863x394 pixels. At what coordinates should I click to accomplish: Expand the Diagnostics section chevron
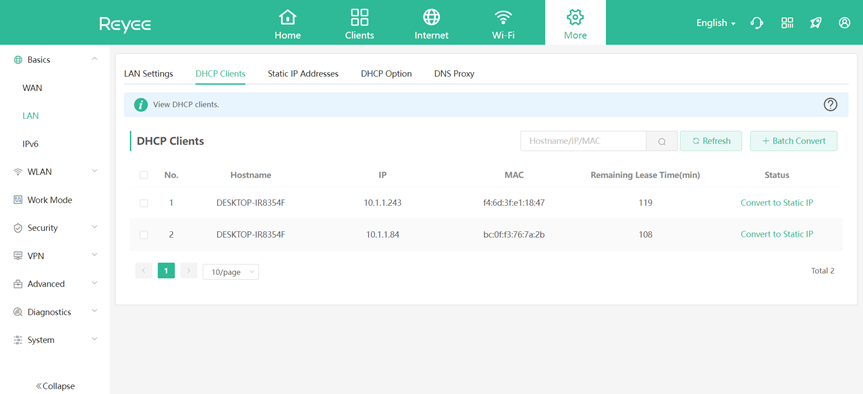point(95,311)
